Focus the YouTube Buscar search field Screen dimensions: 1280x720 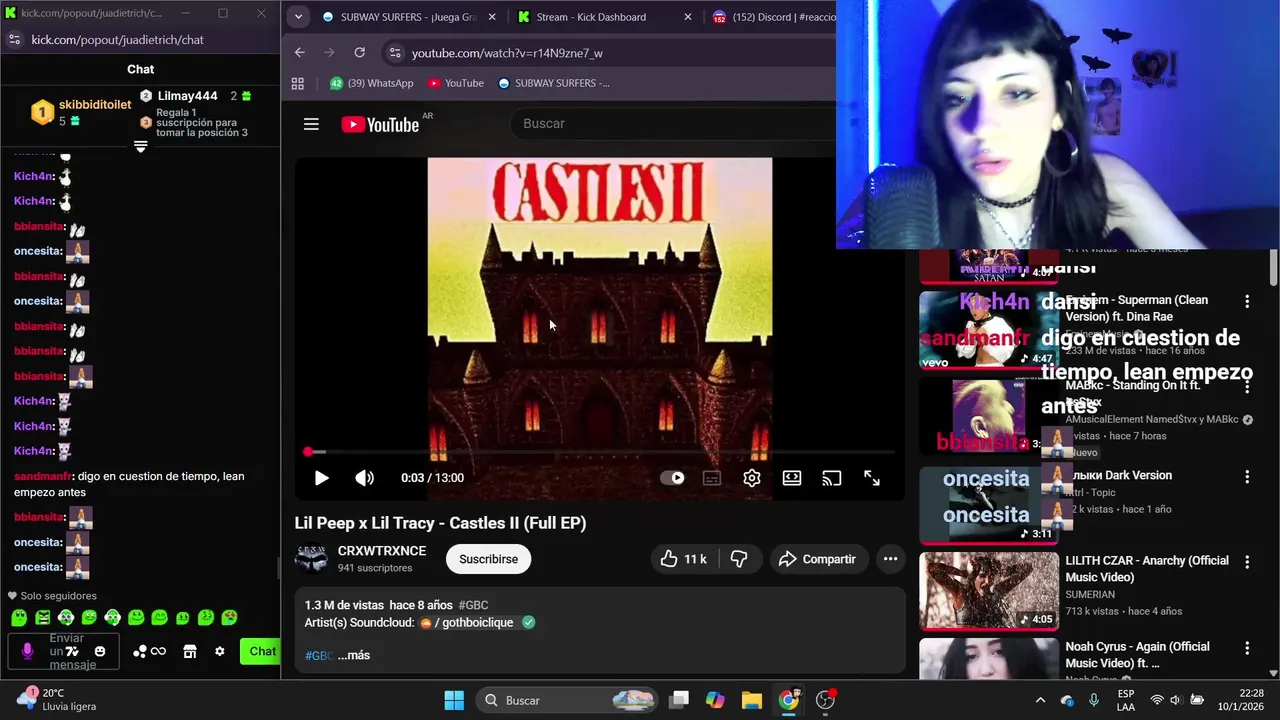pyautogui.click(x=675, y=123)
